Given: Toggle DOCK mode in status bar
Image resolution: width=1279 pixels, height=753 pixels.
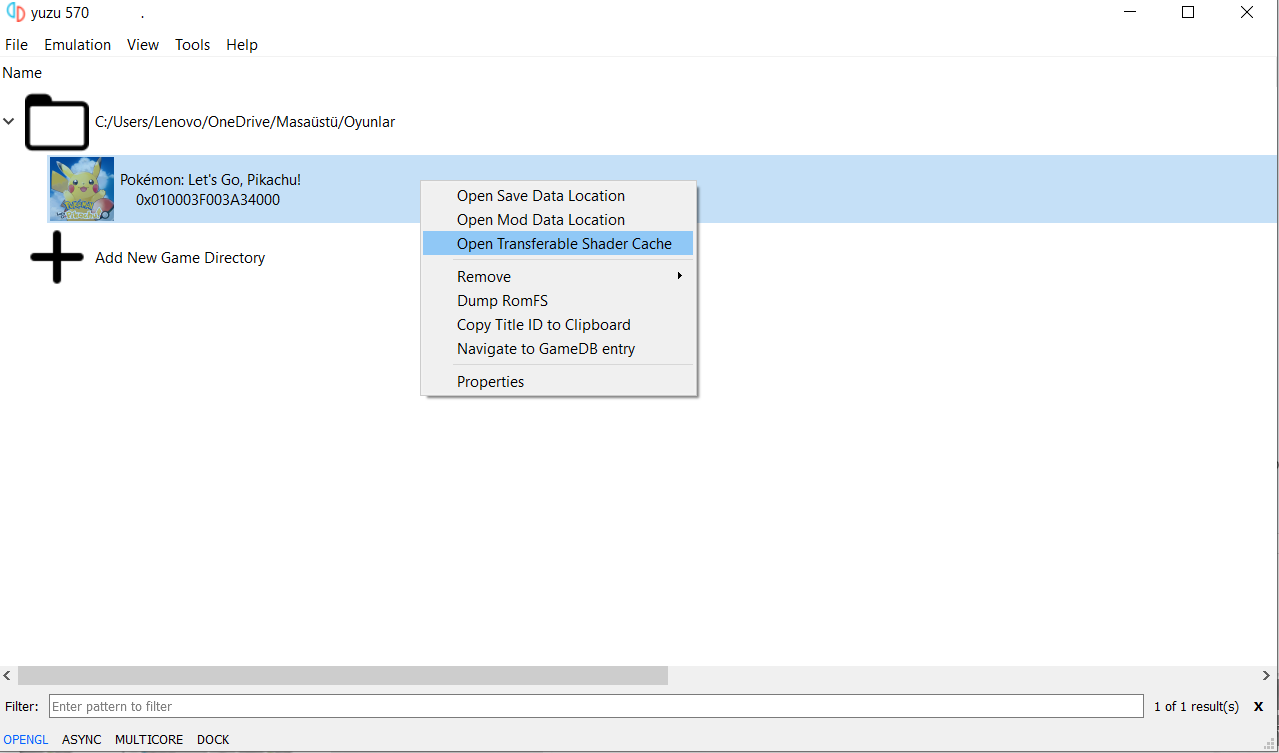Looking at the screenshot, I should [213, 740].
